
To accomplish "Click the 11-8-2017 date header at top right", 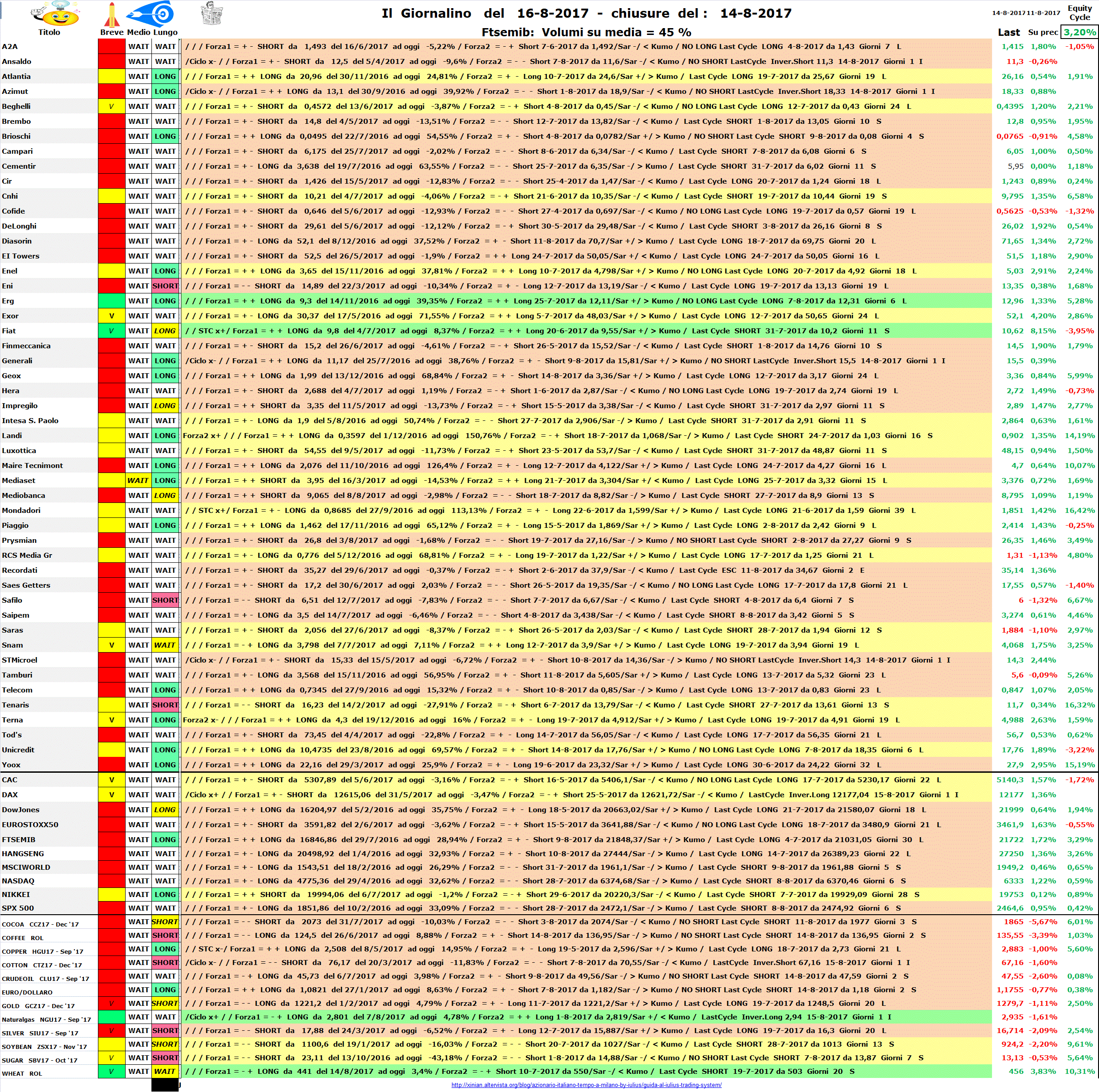I will 1043,13.
